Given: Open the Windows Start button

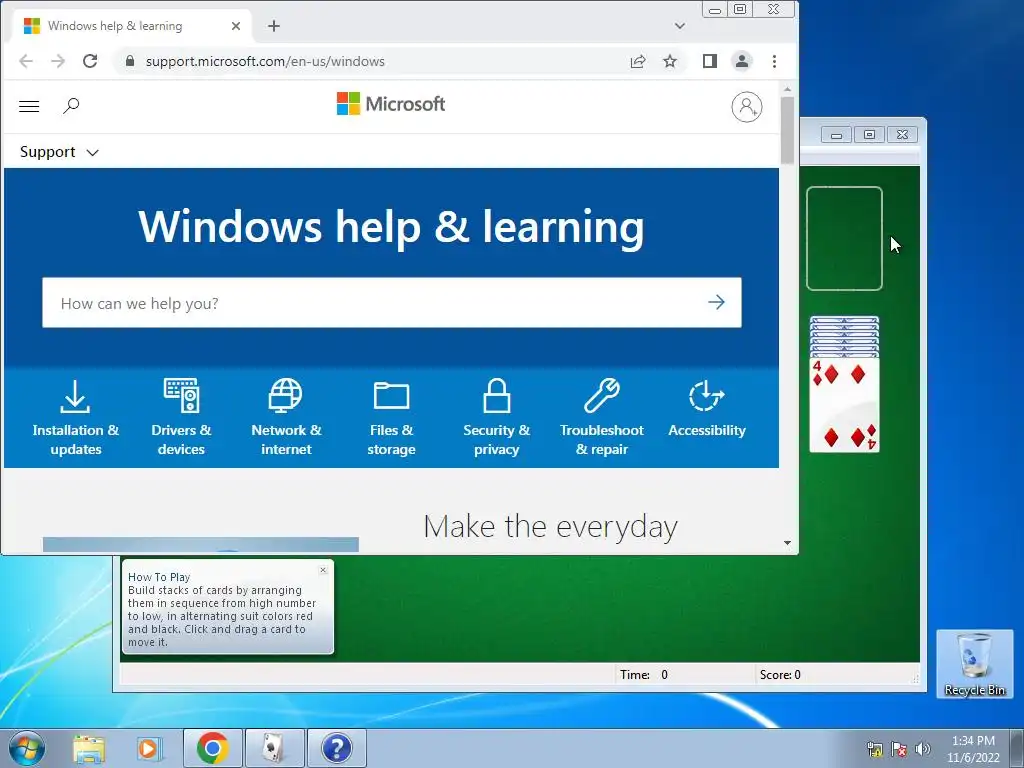Looking at the screenshot, I should click(27, 748).
